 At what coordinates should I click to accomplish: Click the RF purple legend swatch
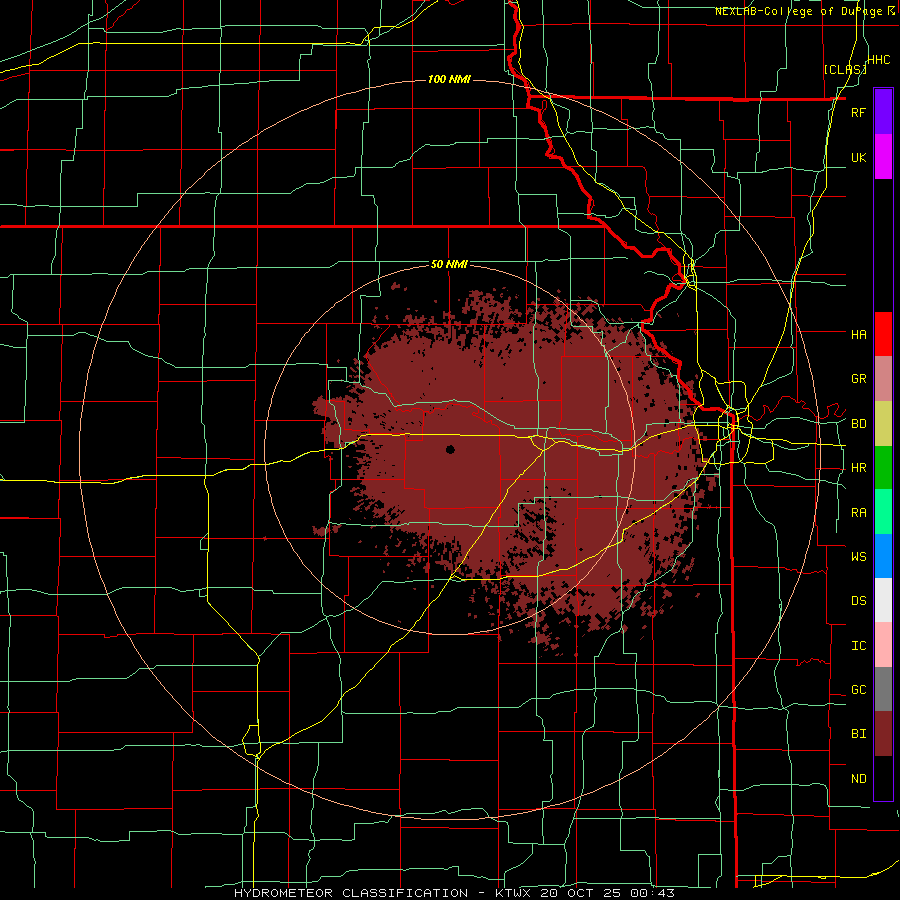pyautogui.click(x=883, y=112)
